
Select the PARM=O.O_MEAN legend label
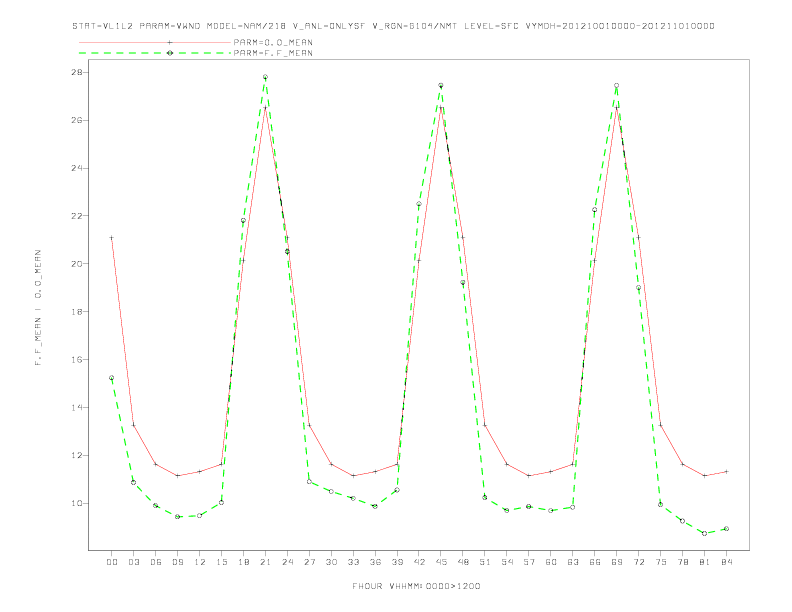pyautogui.click(x=273, y=42)
